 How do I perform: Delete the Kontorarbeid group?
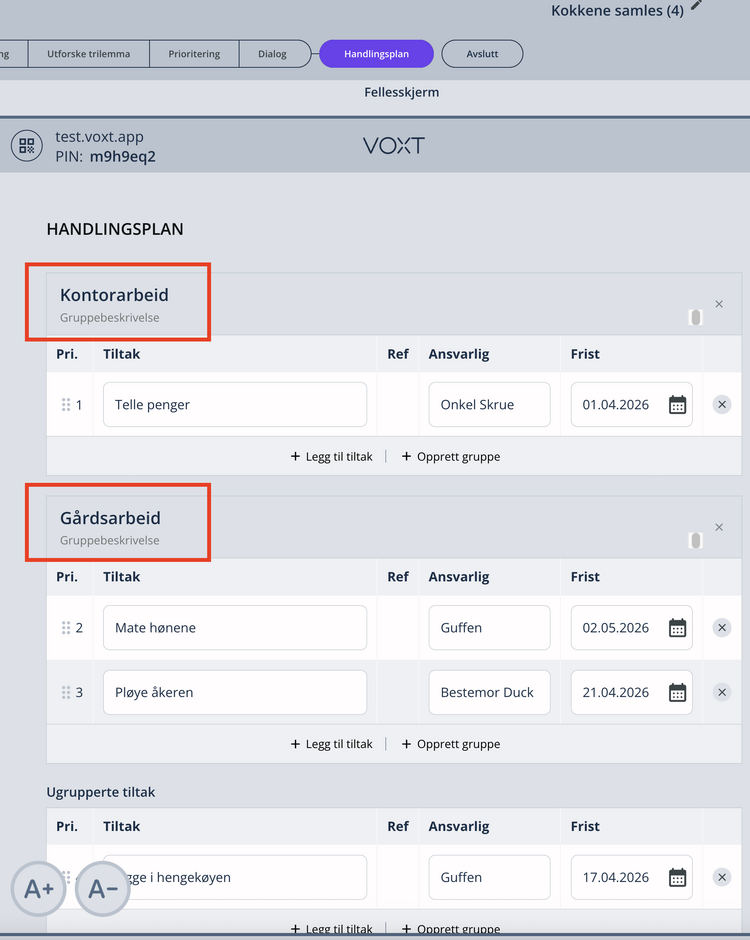click(719, 304)
